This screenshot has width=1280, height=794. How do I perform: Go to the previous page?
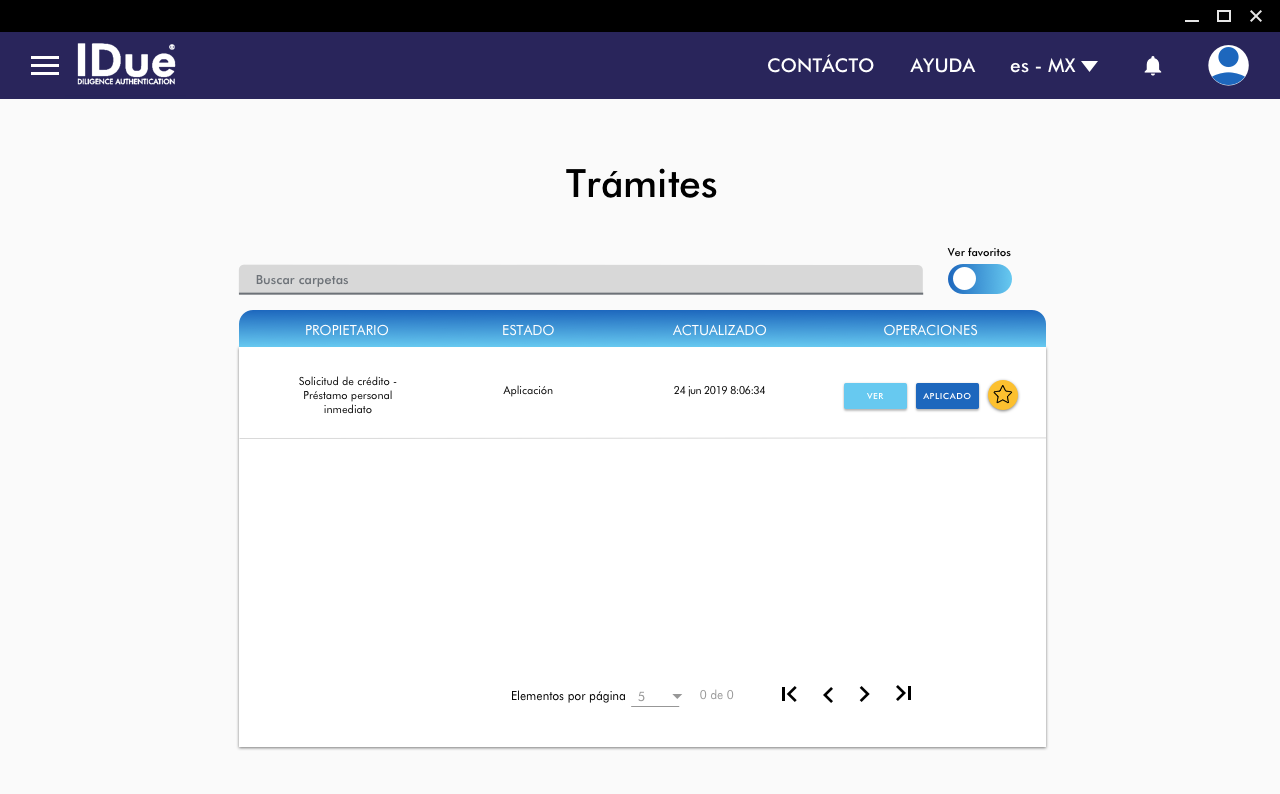click(828, 695)
